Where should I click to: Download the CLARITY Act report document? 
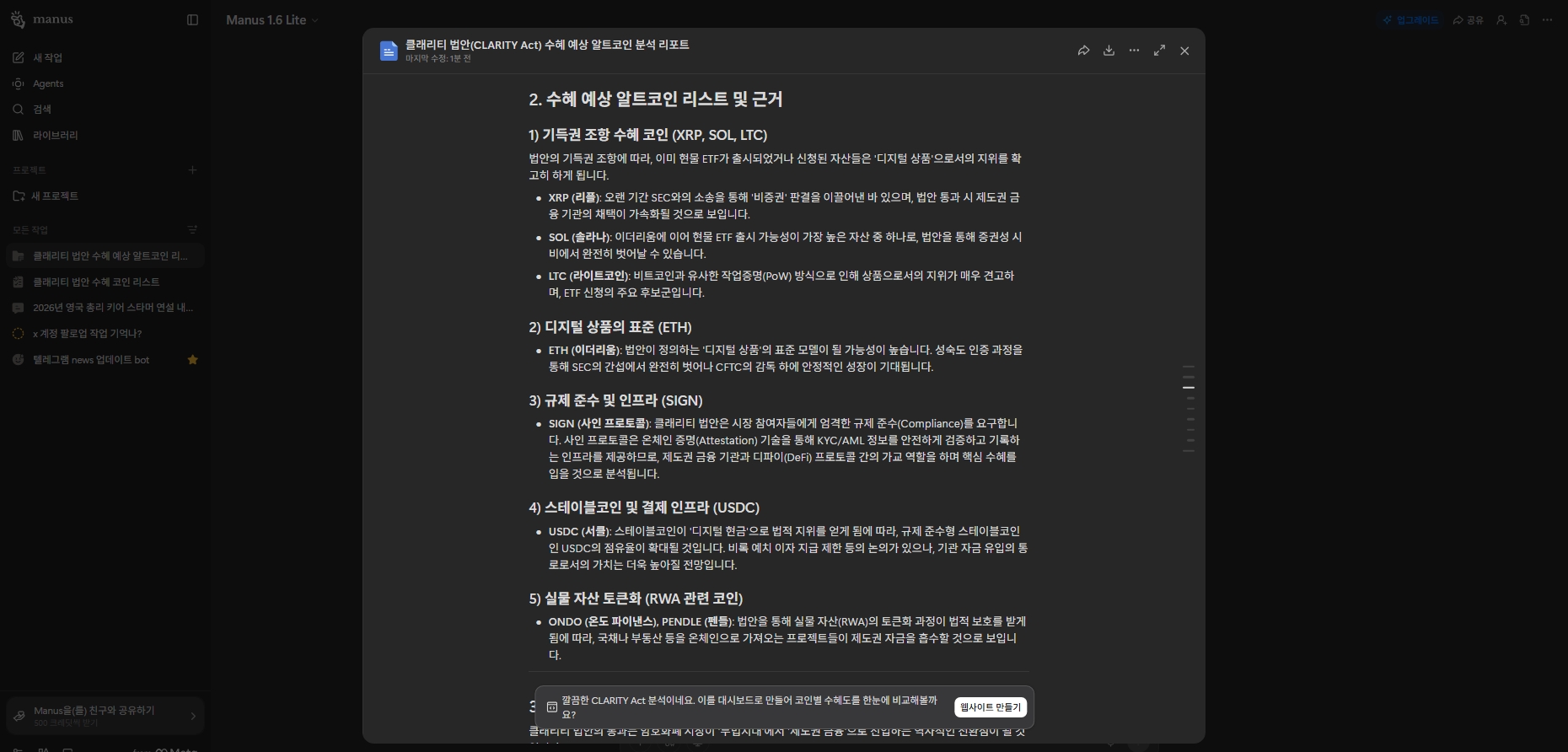(x=1109, y=51)
